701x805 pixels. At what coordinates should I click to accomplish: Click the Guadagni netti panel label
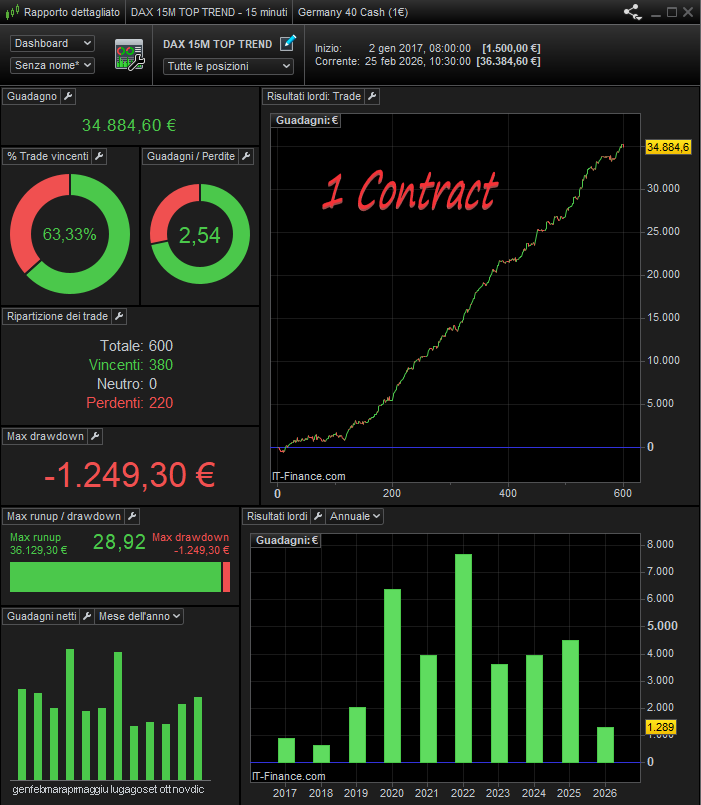(x=41, y=617)
